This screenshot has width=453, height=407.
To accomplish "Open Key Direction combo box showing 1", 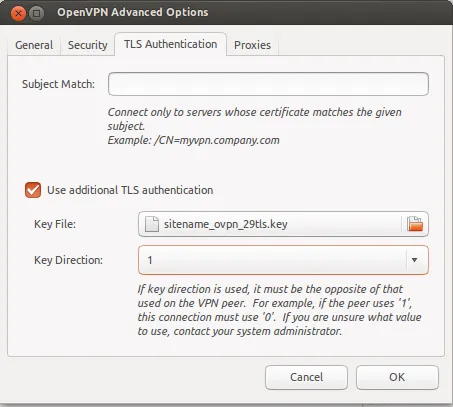I will click(x=283, y=260).
